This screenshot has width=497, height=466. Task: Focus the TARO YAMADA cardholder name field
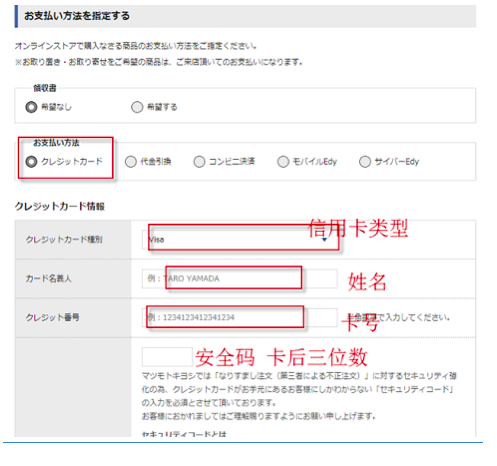pos(240,278)
